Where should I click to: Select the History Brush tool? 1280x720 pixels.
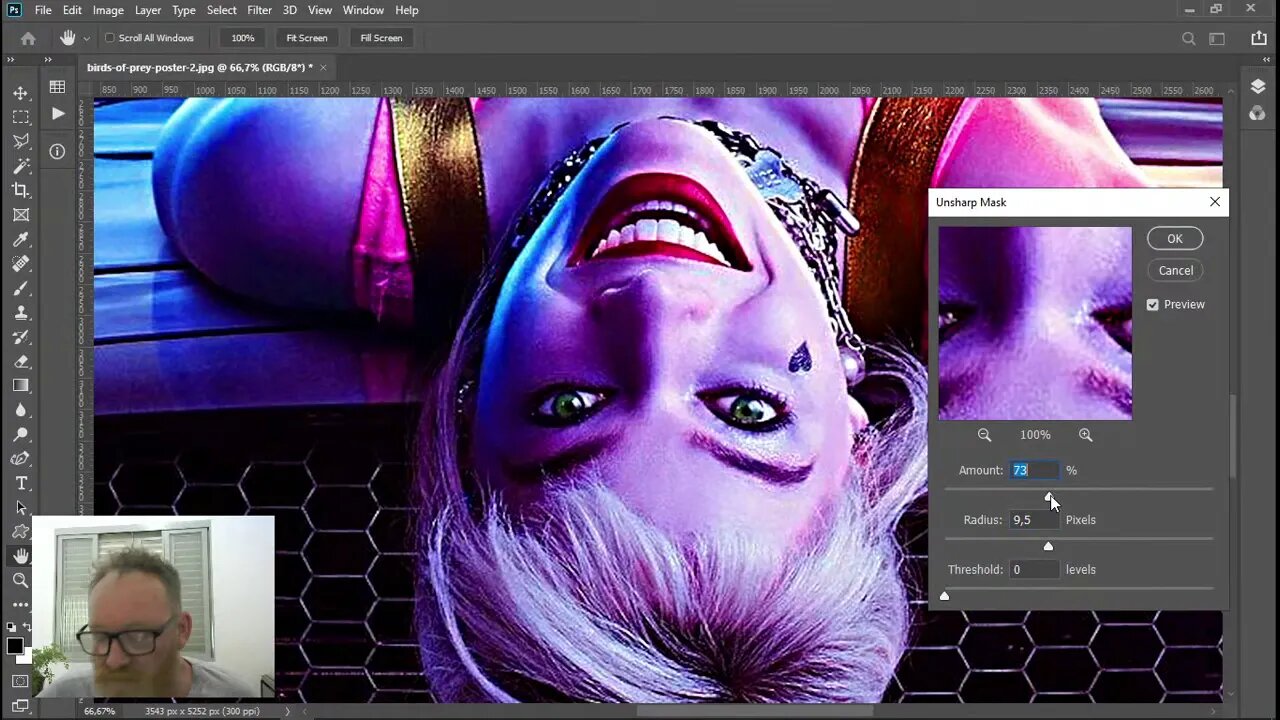point(21,337)
